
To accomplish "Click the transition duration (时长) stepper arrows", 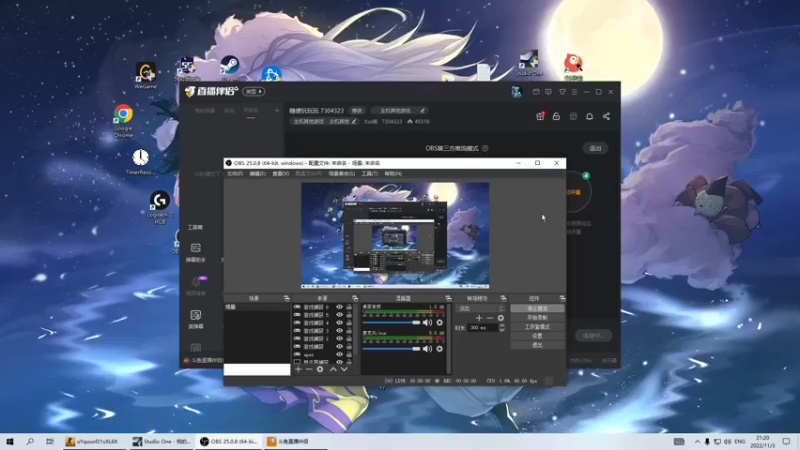I will pos(502,328).
